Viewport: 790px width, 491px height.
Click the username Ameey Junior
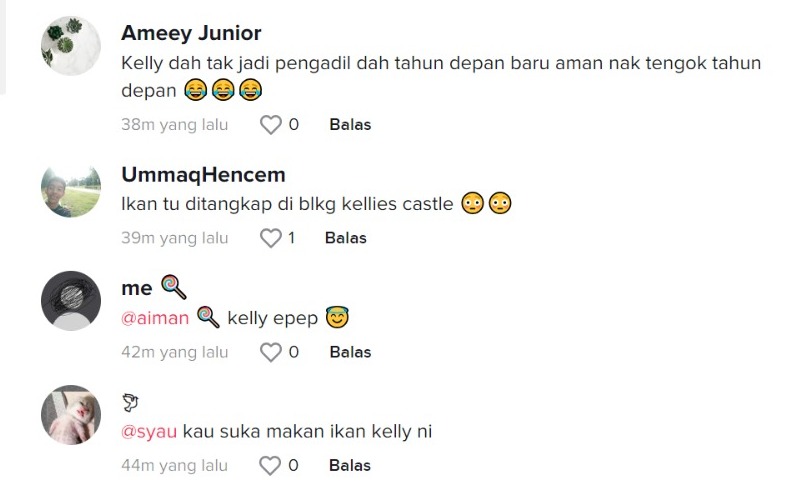(x=191, y=34)
